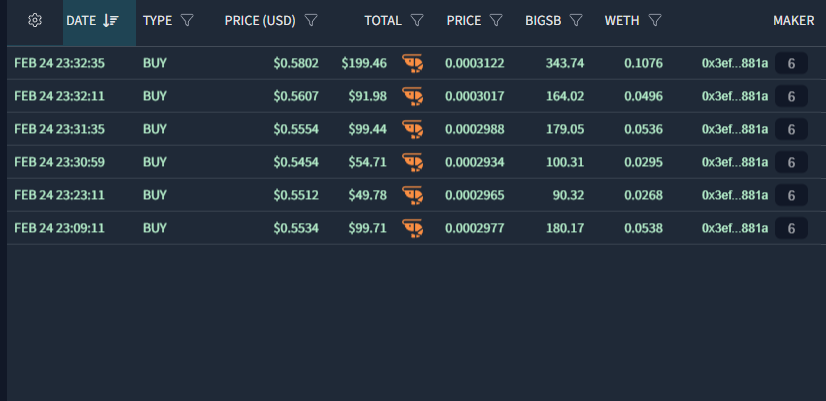Viewport: 826px width, 401px height.
Task: Open the WETH amount filter
Action: point(655,21)
